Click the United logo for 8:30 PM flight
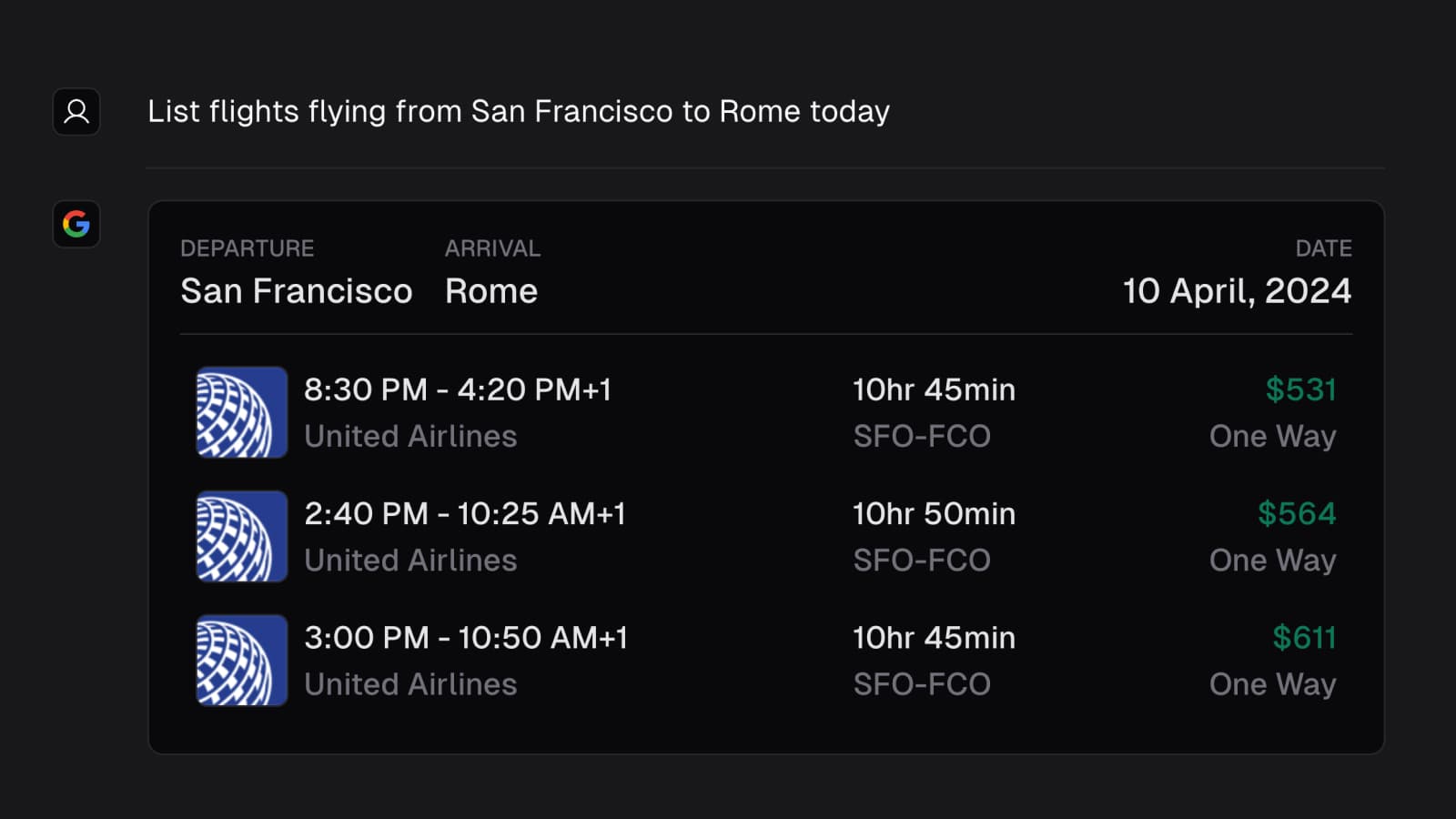This screenshot has width=1456, height=819. (x=242, y=412)
